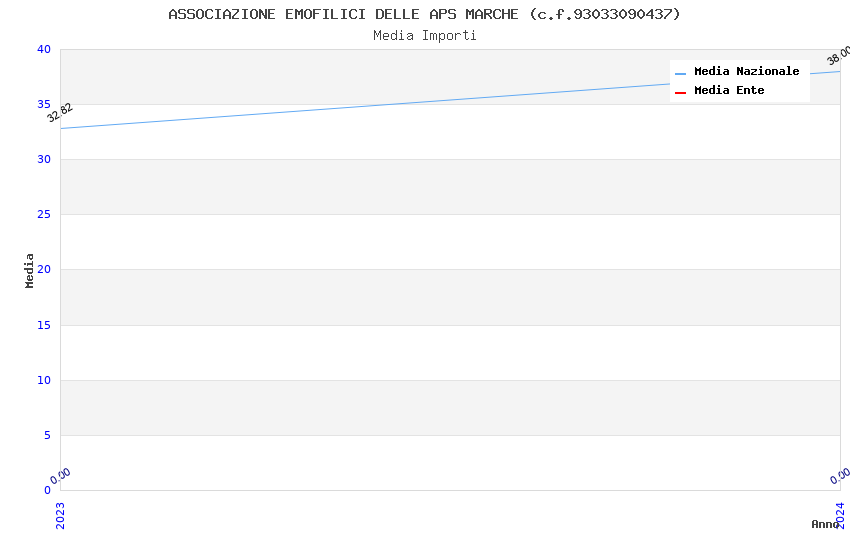The image size is (850, 550).
Task: Click the Media y-axis title
Action: point(29,270)
